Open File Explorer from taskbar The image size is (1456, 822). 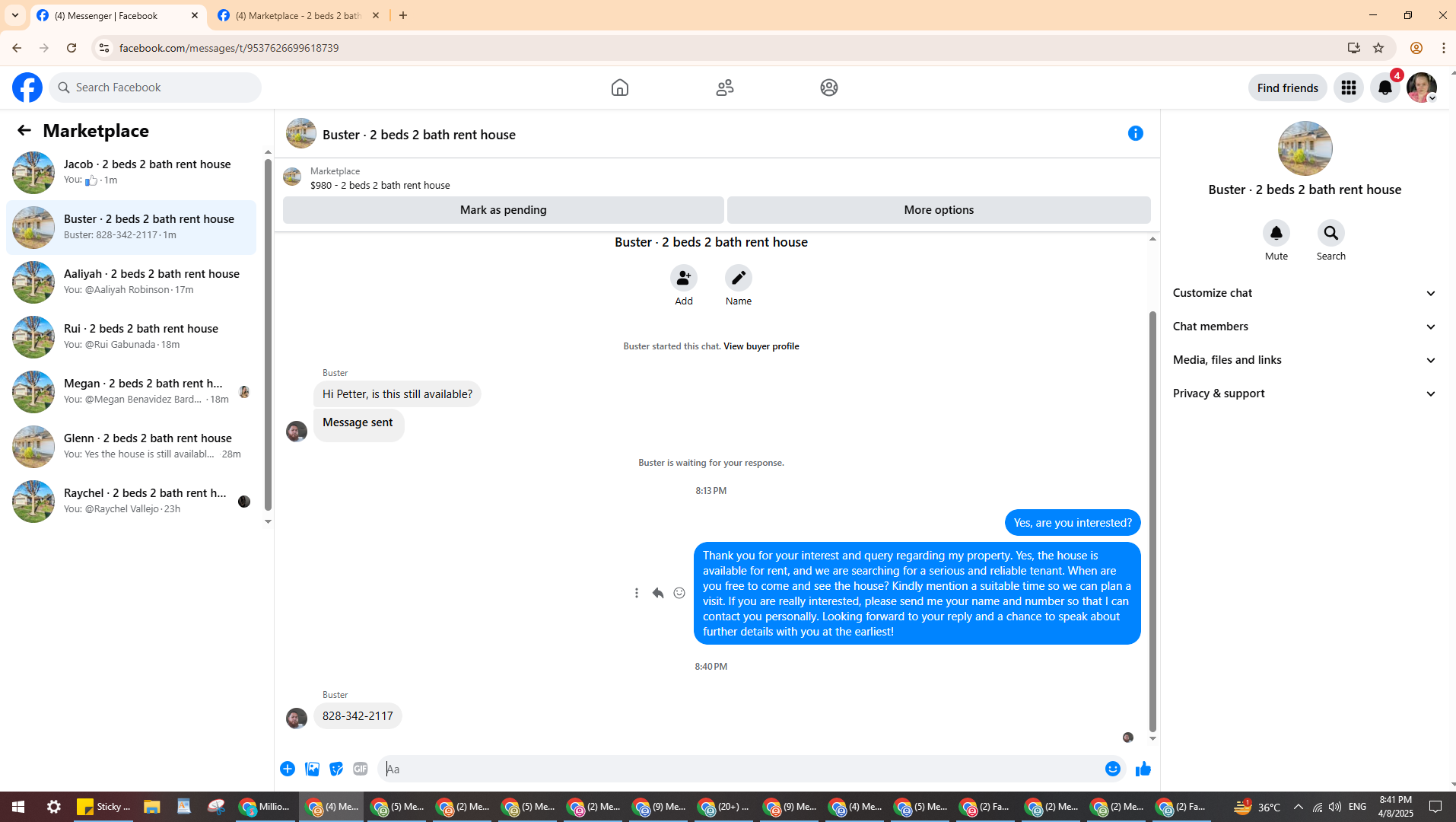click(152, 807)
